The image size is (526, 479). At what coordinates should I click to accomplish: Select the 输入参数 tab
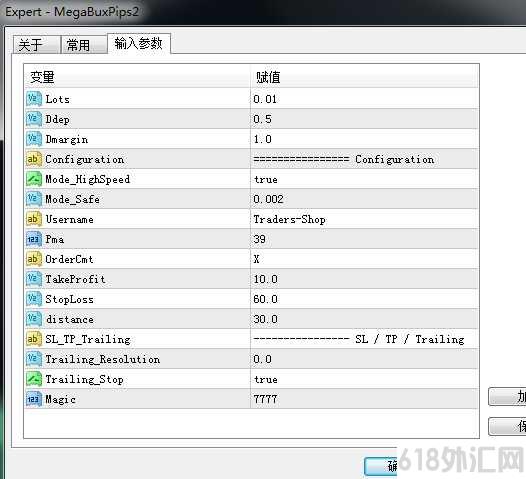click(x=139, y=43)
